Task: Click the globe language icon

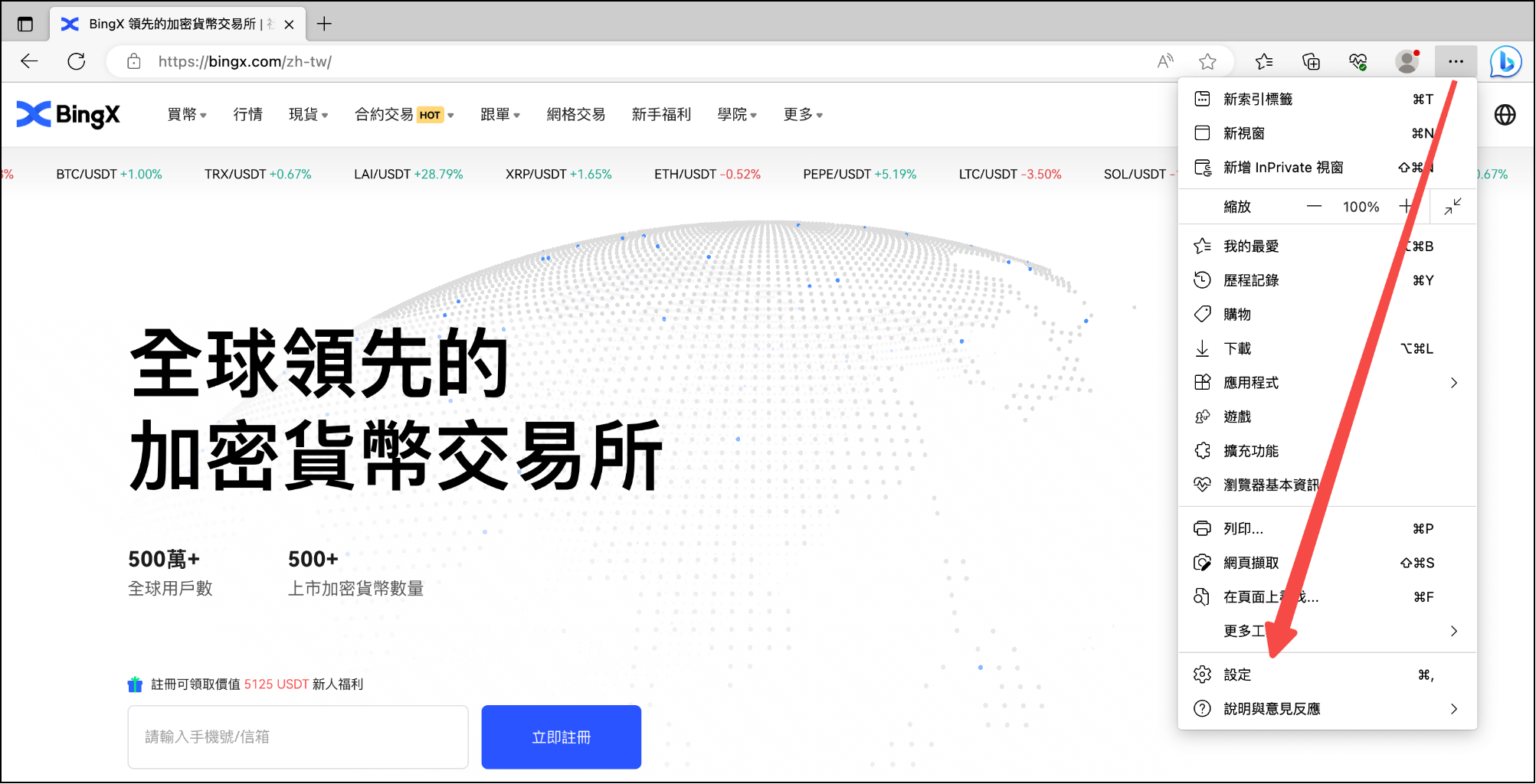Action: click(x=1505, y=115)
